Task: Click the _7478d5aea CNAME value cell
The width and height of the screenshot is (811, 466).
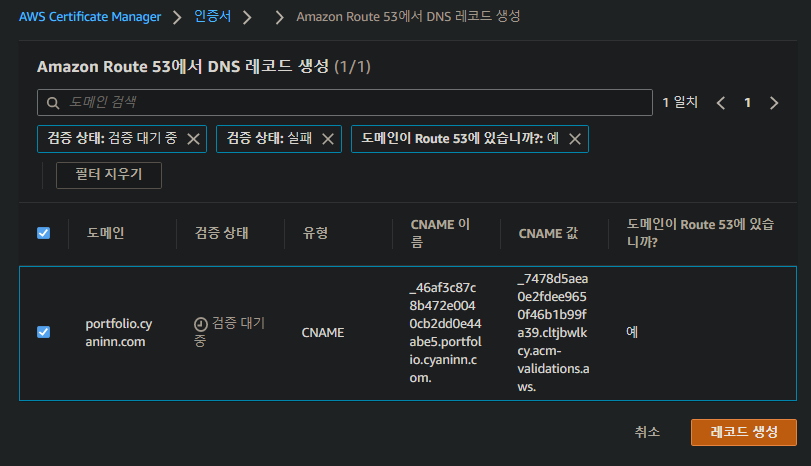Action: tap(553, 333)
